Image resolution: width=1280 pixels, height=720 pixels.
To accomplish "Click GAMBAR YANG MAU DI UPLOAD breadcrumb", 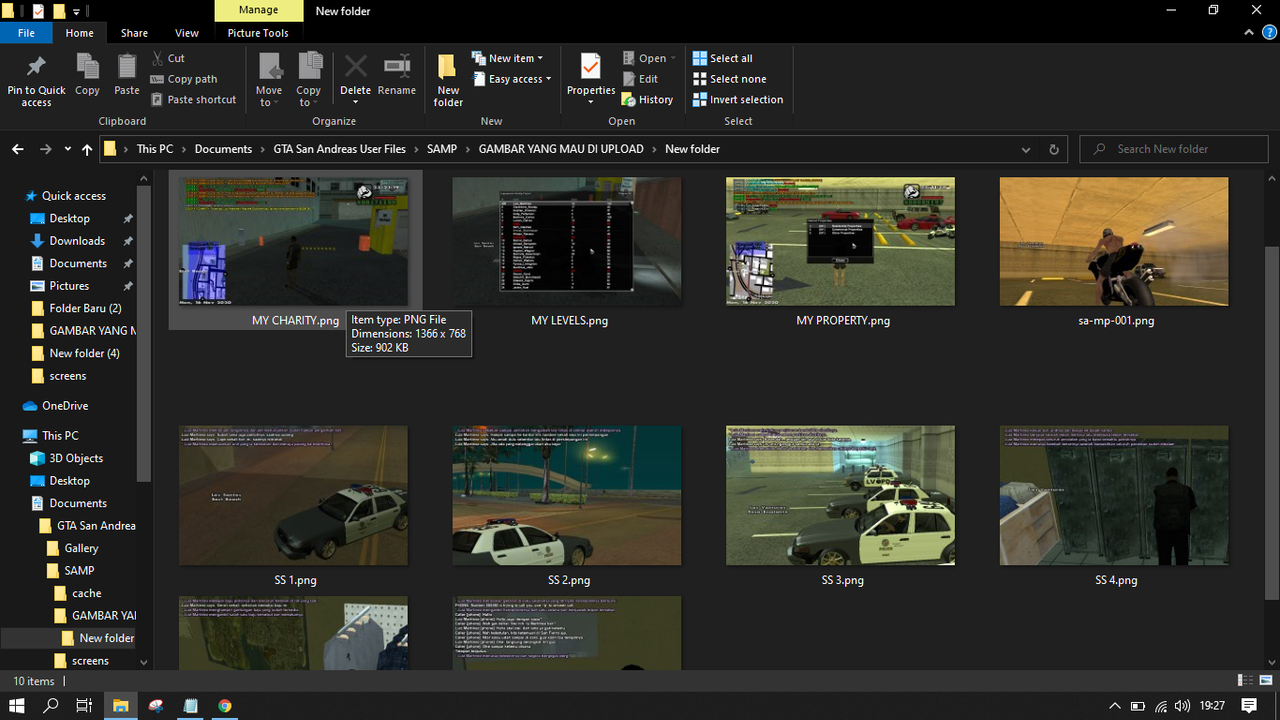I will click(561, 149).
